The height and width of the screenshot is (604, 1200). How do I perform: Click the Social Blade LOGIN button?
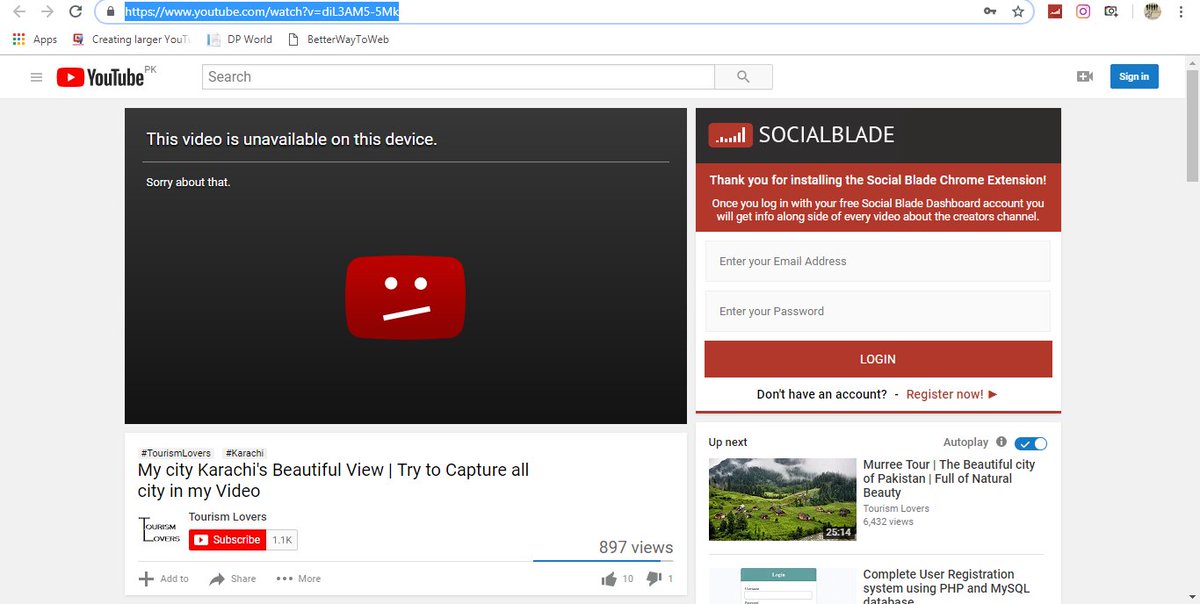[878, 359]
